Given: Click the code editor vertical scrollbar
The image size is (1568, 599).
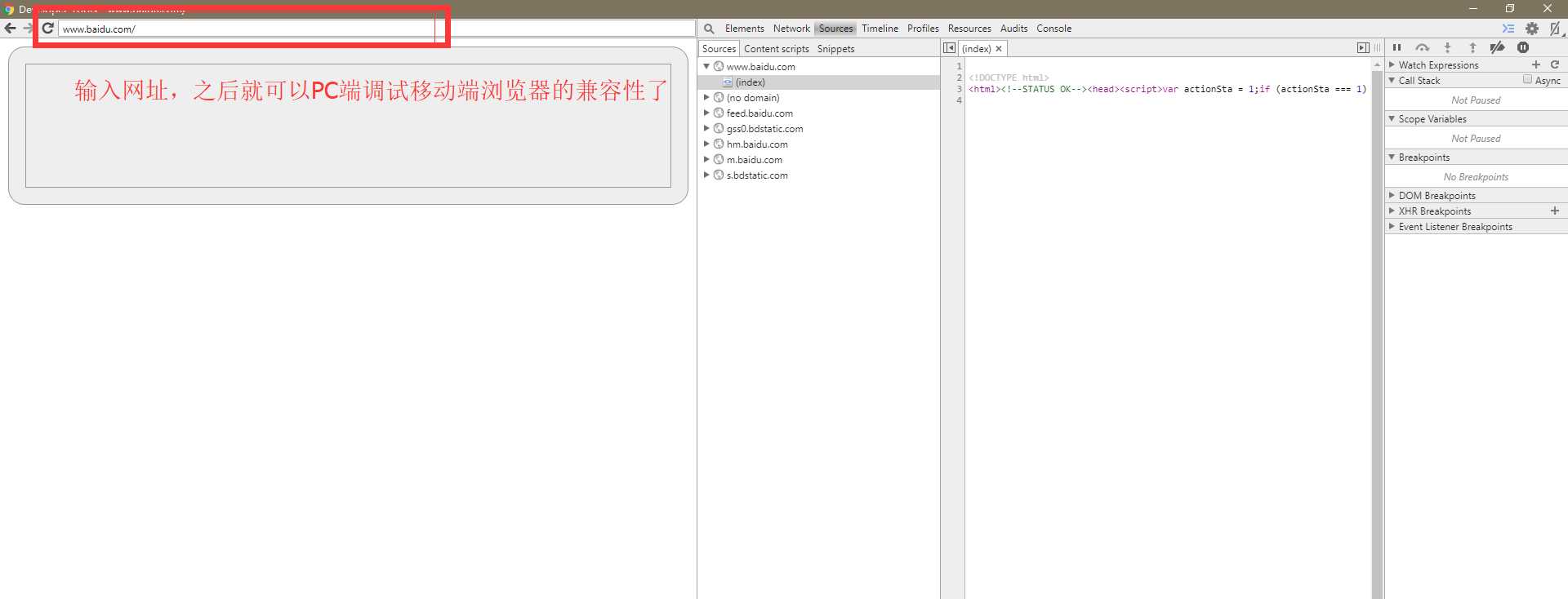Looking at the screenshot, I should click(1378, 328).
